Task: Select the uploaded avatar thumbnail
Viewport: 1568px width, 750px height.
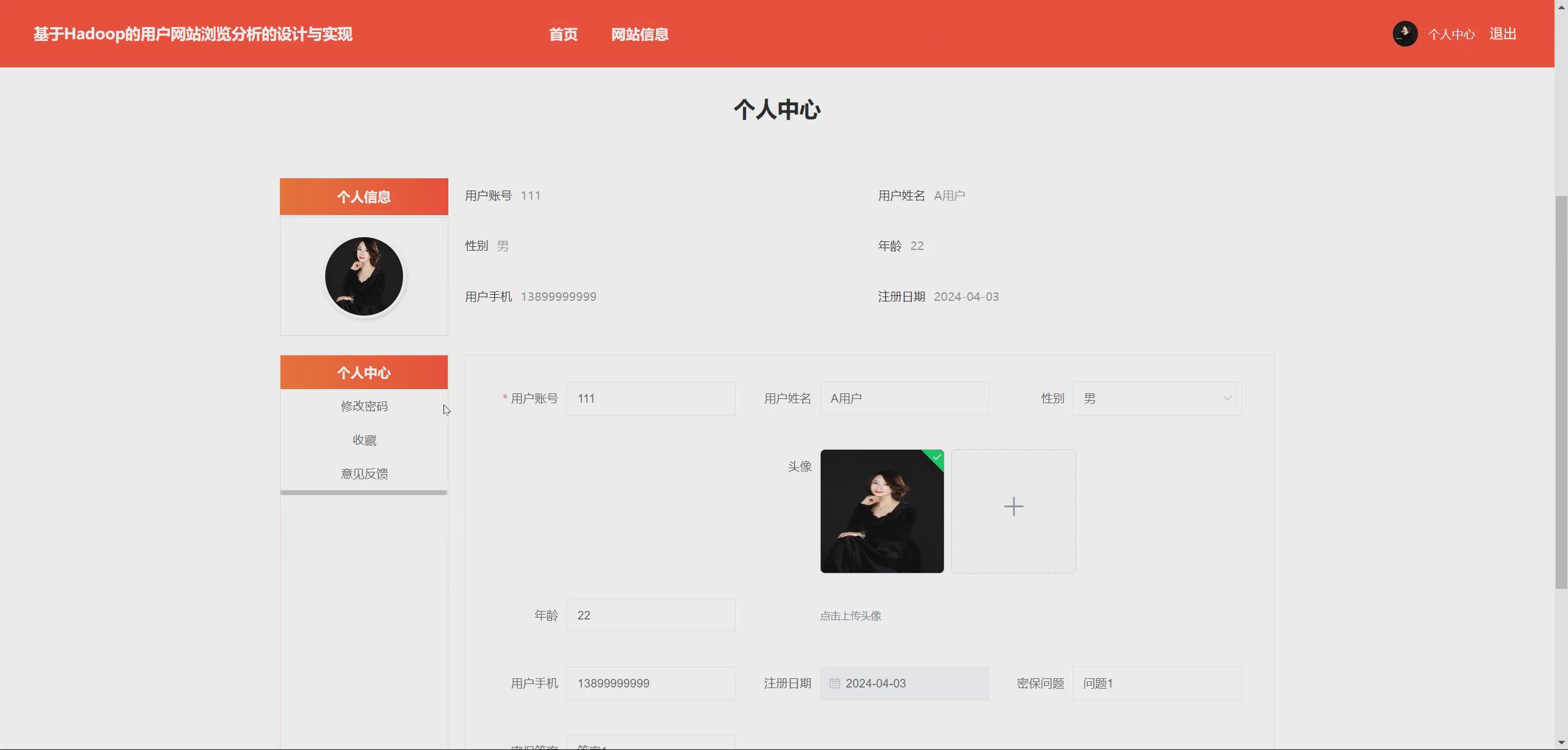Action: pyautogui.click(x=882, y=511)
